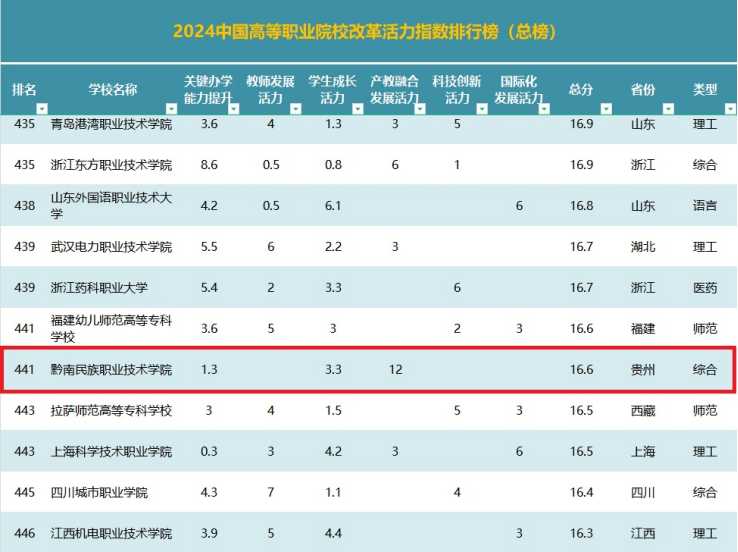Open the 类型 column filter dropdown

click(728, 108)
